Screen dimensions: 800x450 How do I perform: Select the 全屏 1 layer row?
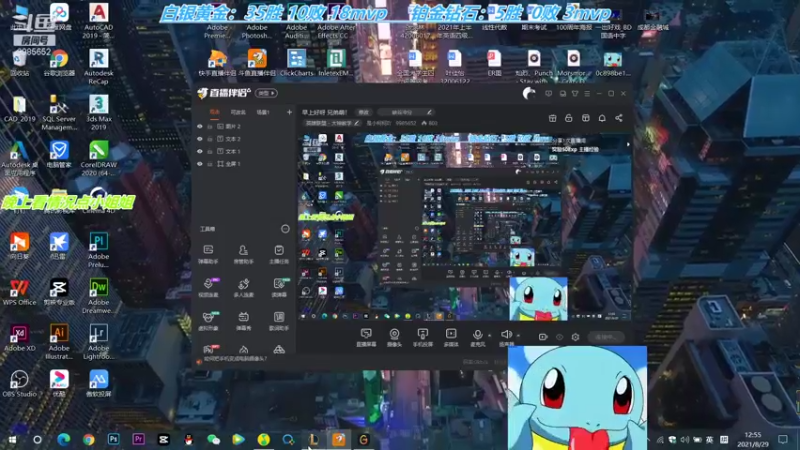[245, 164]
